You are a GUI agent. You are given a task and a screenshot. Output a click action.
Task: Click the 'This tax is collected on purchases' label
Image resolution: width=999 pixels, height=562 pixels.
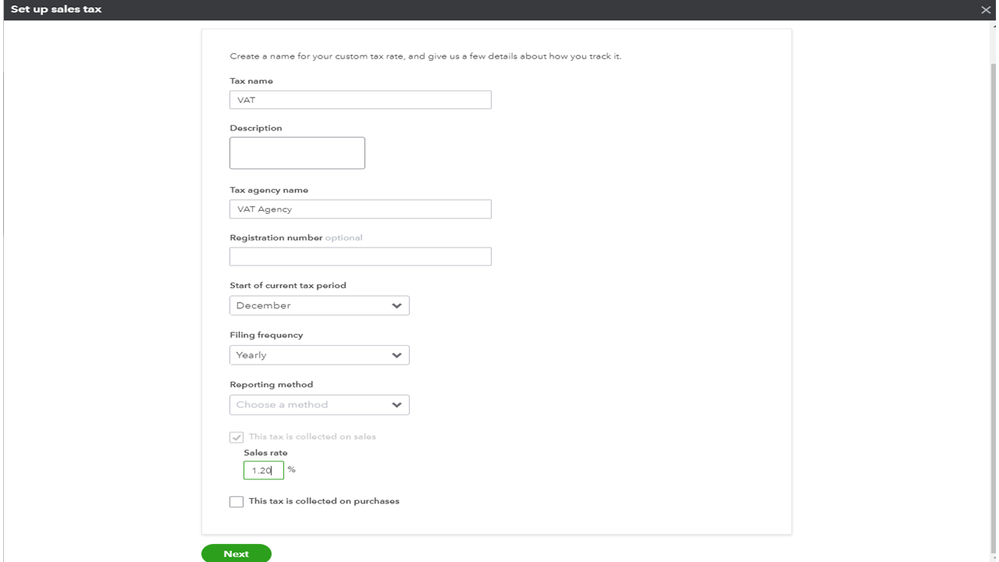pos(324,501)
